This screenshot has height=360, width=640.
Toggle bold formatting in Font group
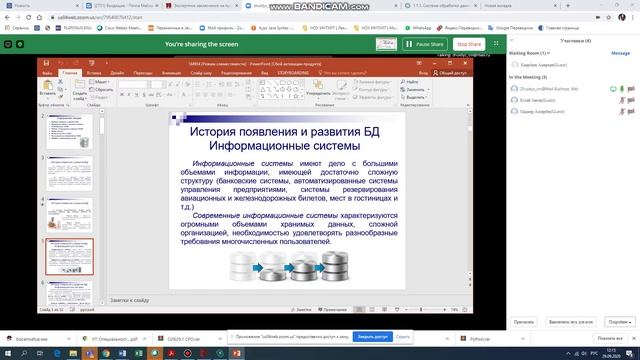pyautogui.click(x=122, y=95)
